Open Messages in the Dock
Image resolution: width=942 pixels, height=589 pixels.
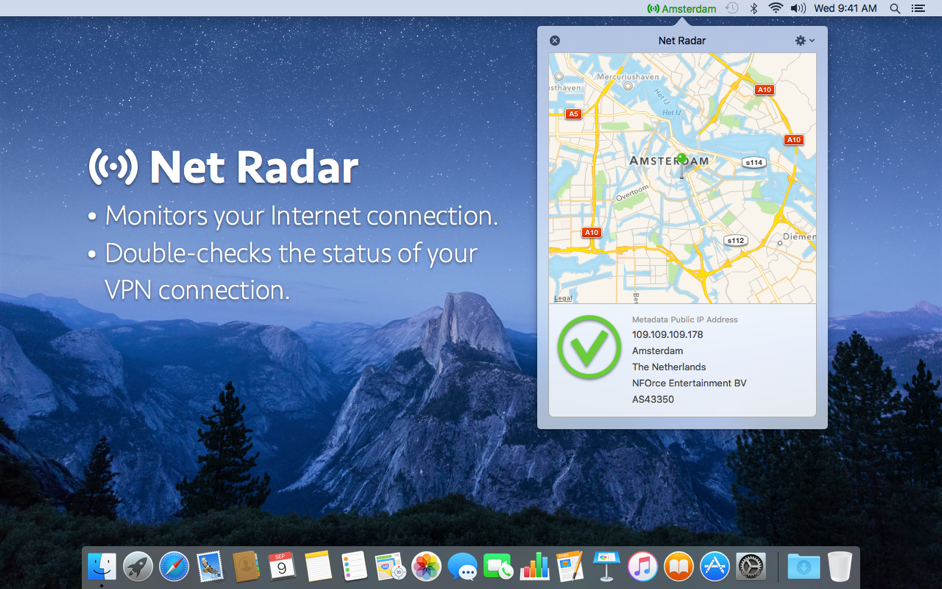point(462,566)
